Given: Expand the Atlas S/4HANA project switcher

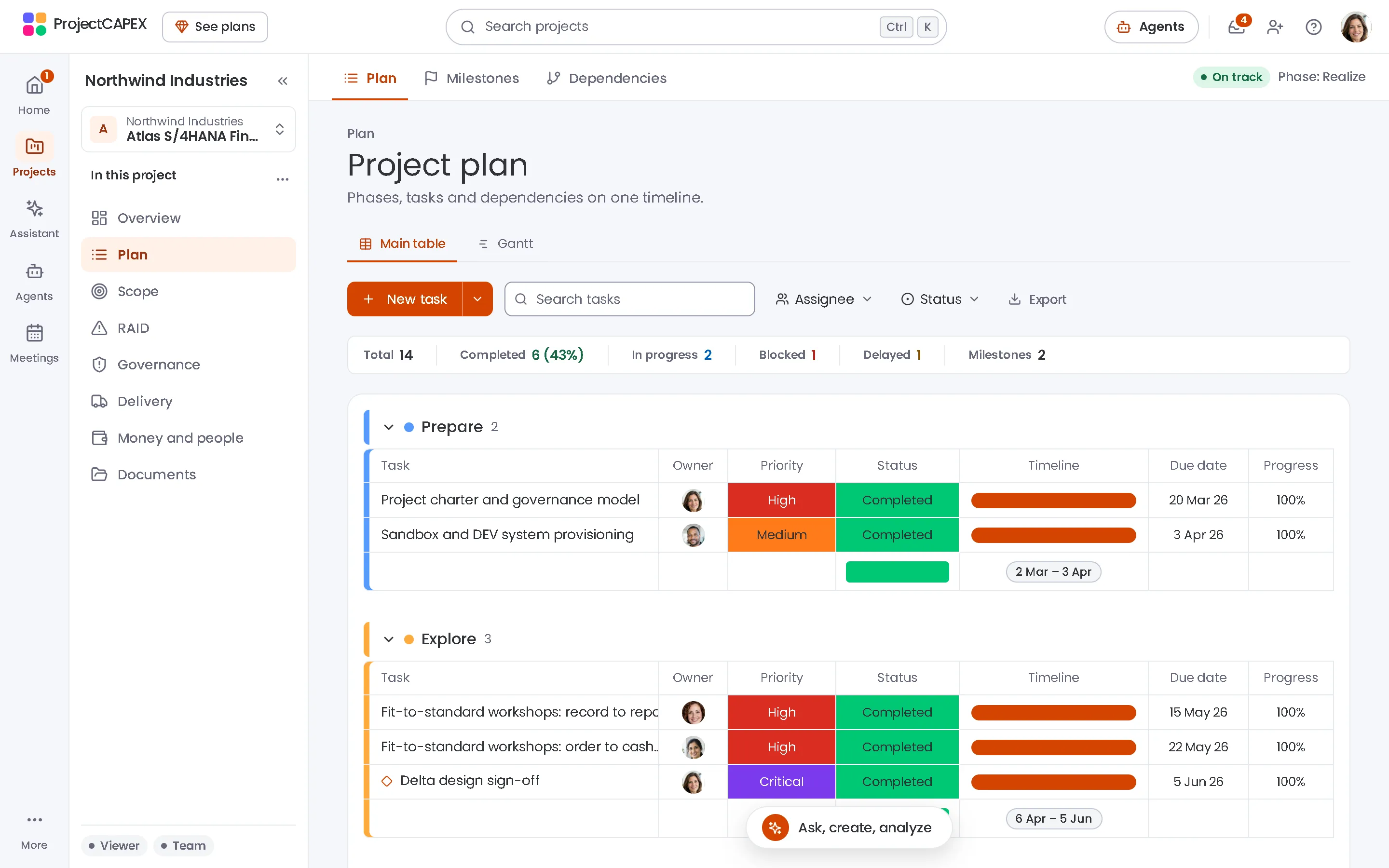Looking at the screenshot, I should point(188,129).
